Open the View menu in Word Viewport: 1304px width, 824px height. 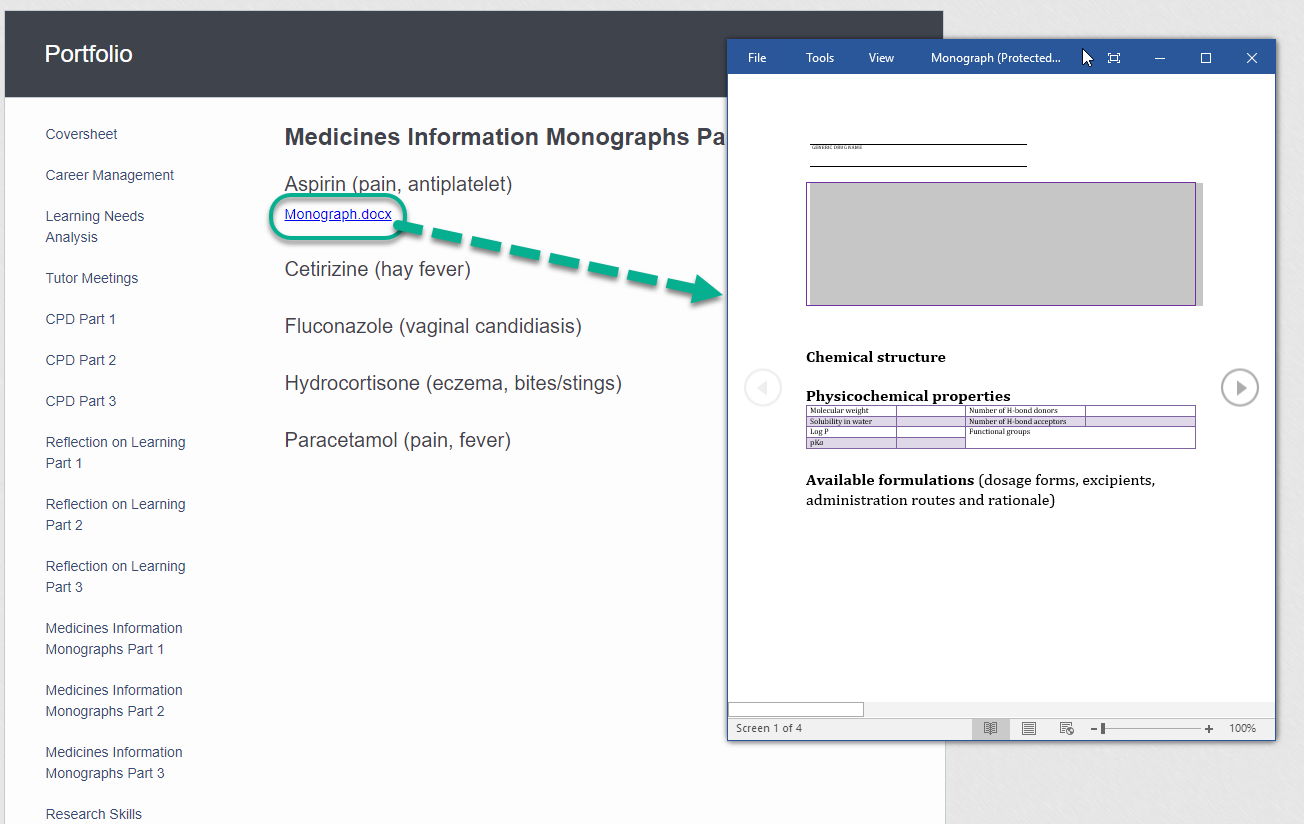881,58
